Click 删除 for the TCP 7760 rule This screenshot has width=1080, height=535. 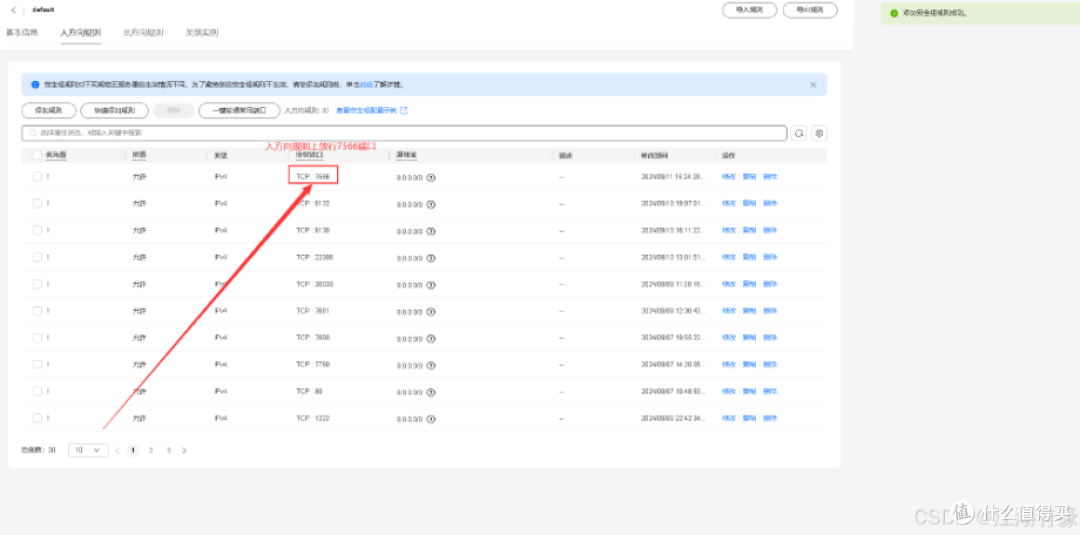click(x=770, y=364)
